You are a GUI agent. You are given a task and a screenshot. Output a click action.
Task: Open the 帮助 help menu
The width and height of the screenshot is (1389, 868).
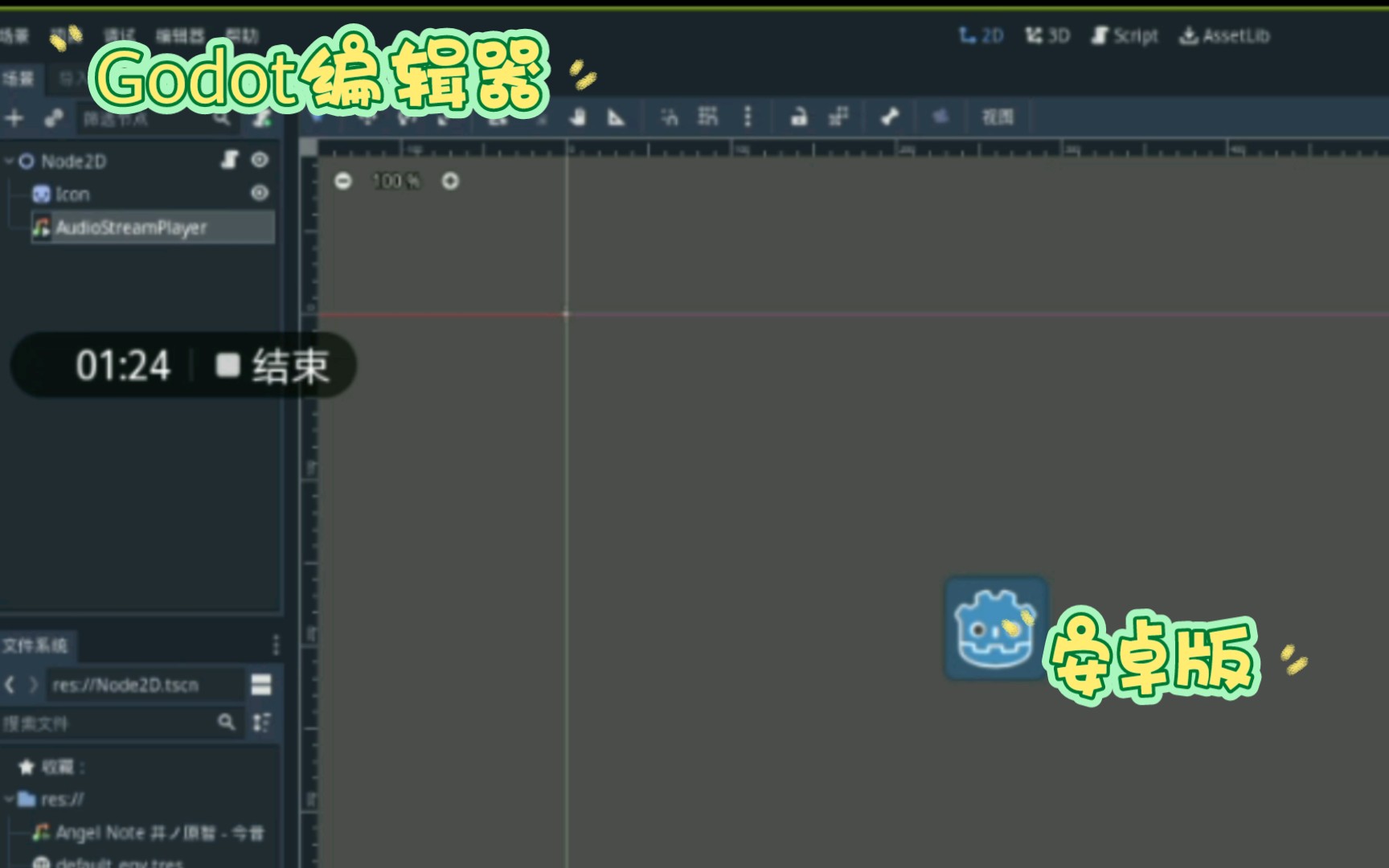click(242, 35)
